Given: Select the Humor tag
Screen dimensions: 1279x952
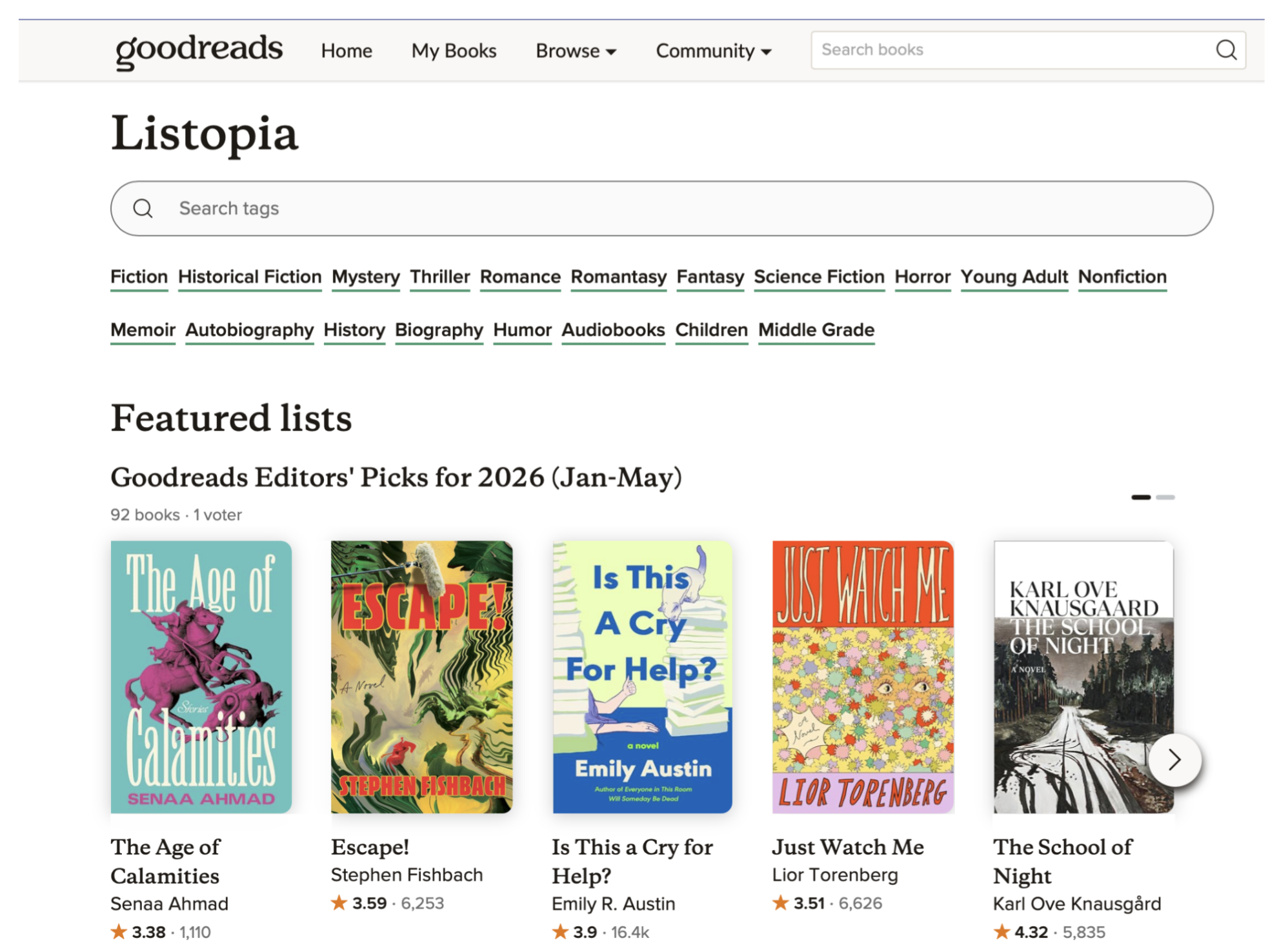Looking at the screenshot, I should click(x=523, y=330).
